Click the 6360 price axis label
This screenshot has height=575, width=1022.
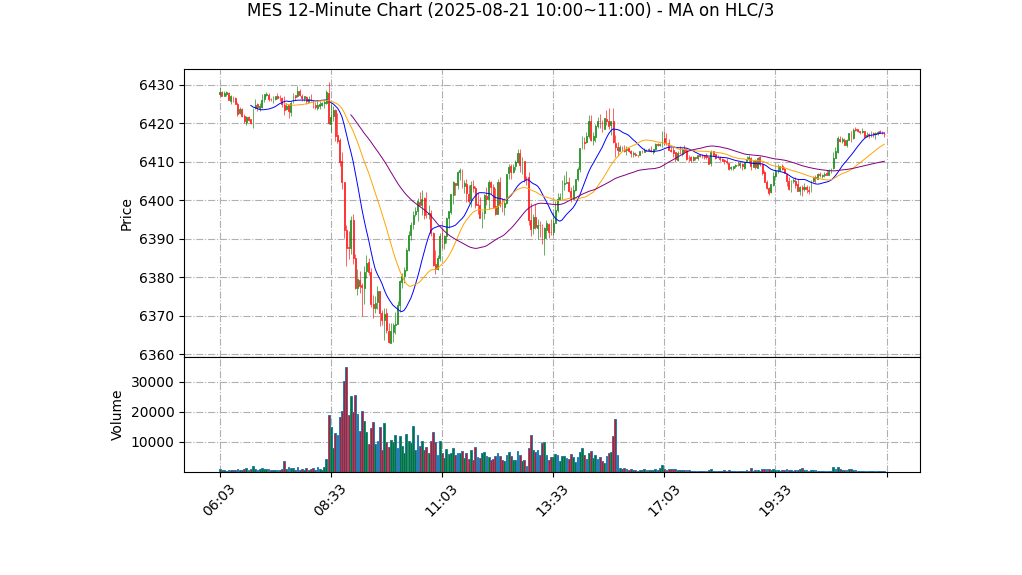[x=156, y=355]
